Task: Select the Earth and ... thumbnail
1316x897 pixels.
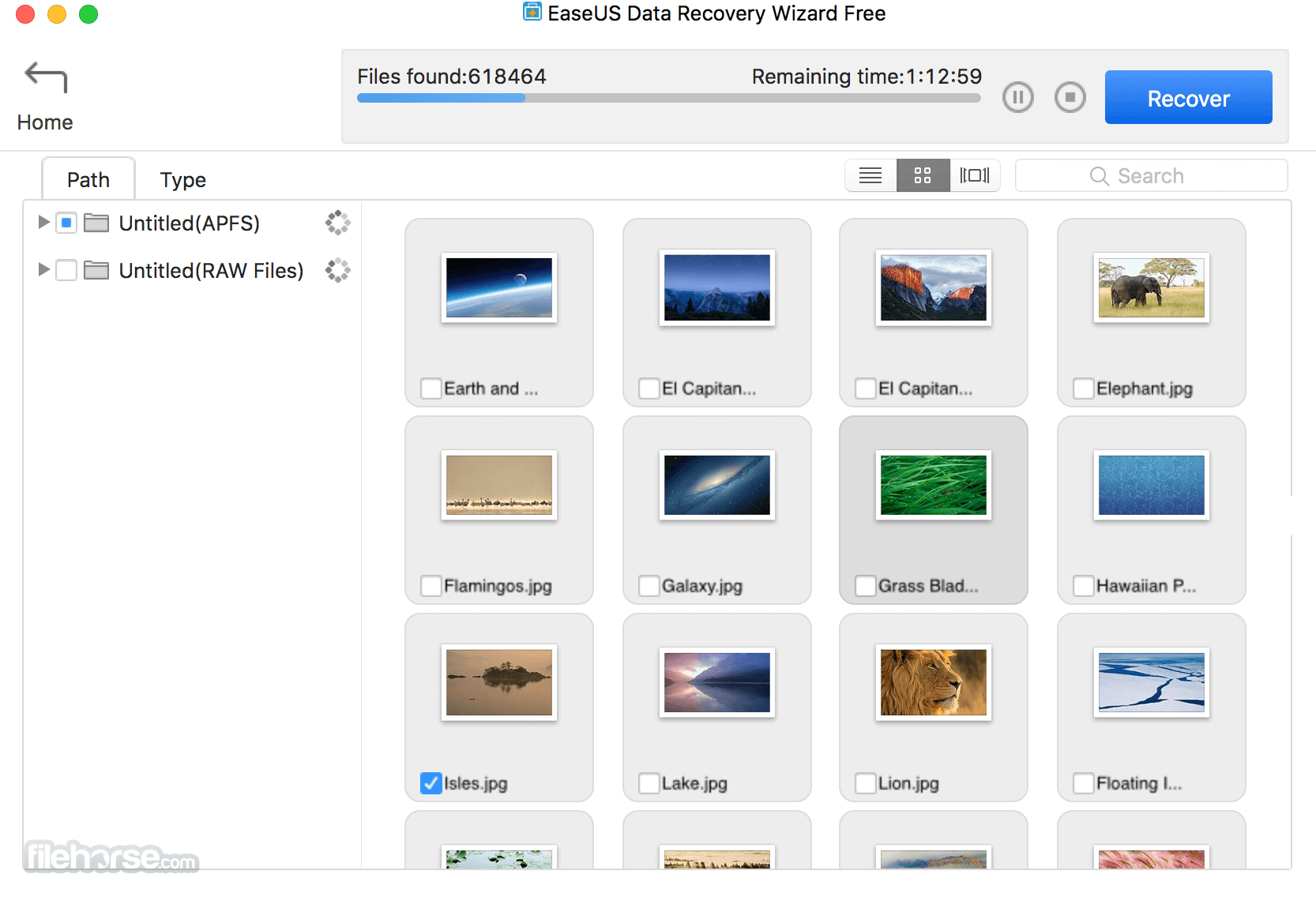Action: 499,287
